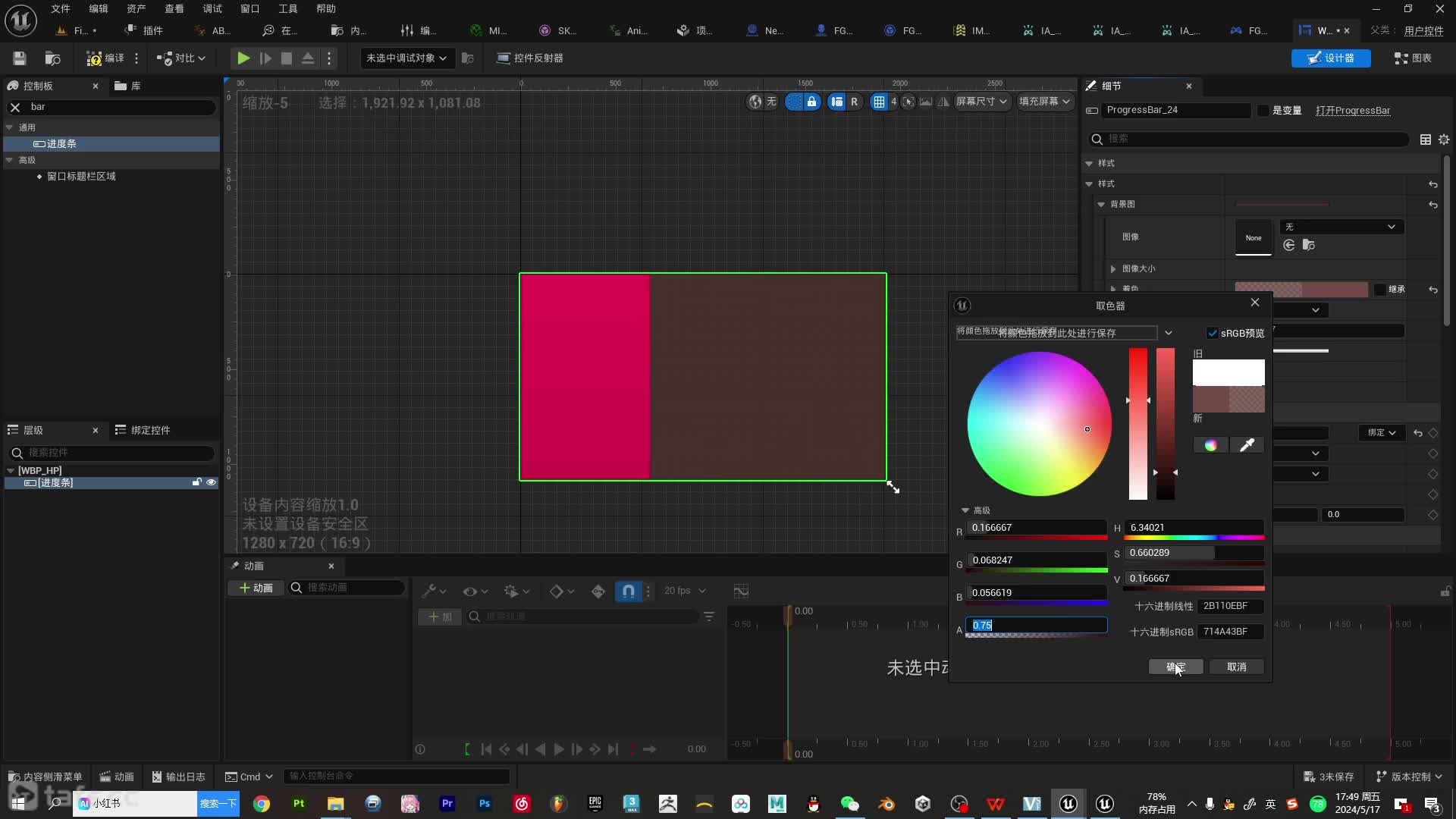Open image asset None dropdown
Screen dimensions: 1456x819
point(1341,227)
